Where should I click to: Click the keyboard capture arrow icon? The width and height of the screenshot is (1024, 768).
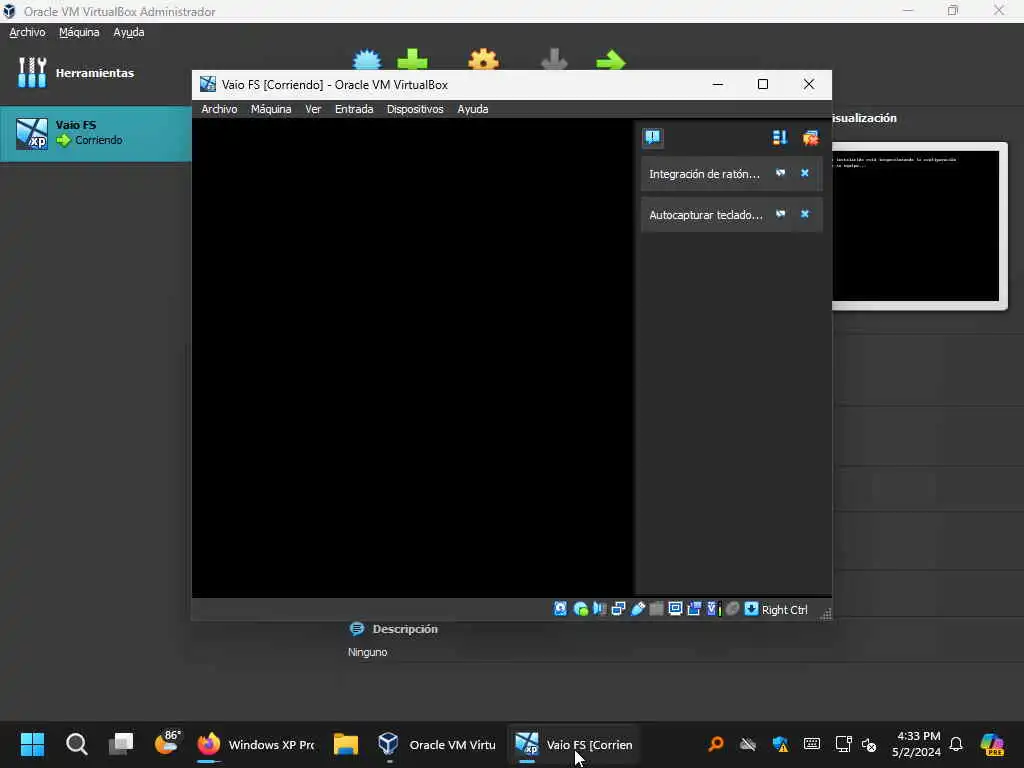pyautogui.click(x=751, y=609)
